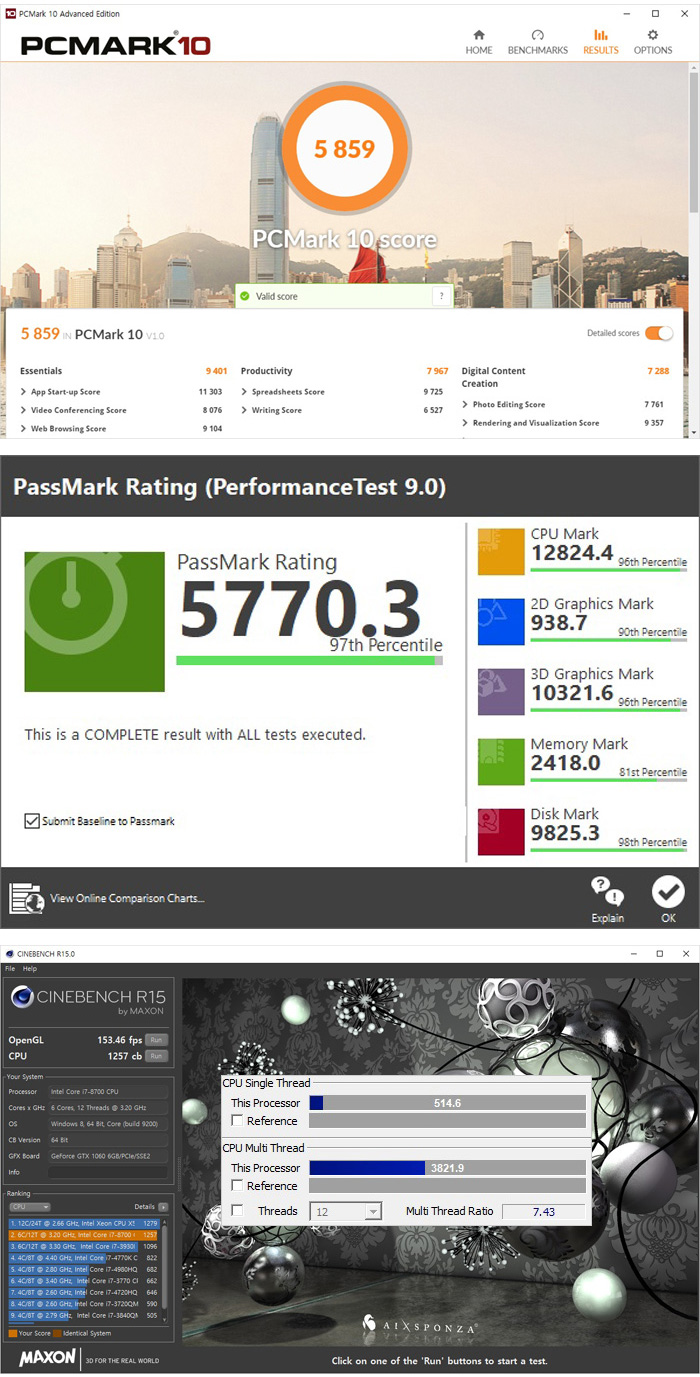This screenshot has width=700, height=1377.
Task: Click the Cinebench title bar app icon
Action: (11, 954)
